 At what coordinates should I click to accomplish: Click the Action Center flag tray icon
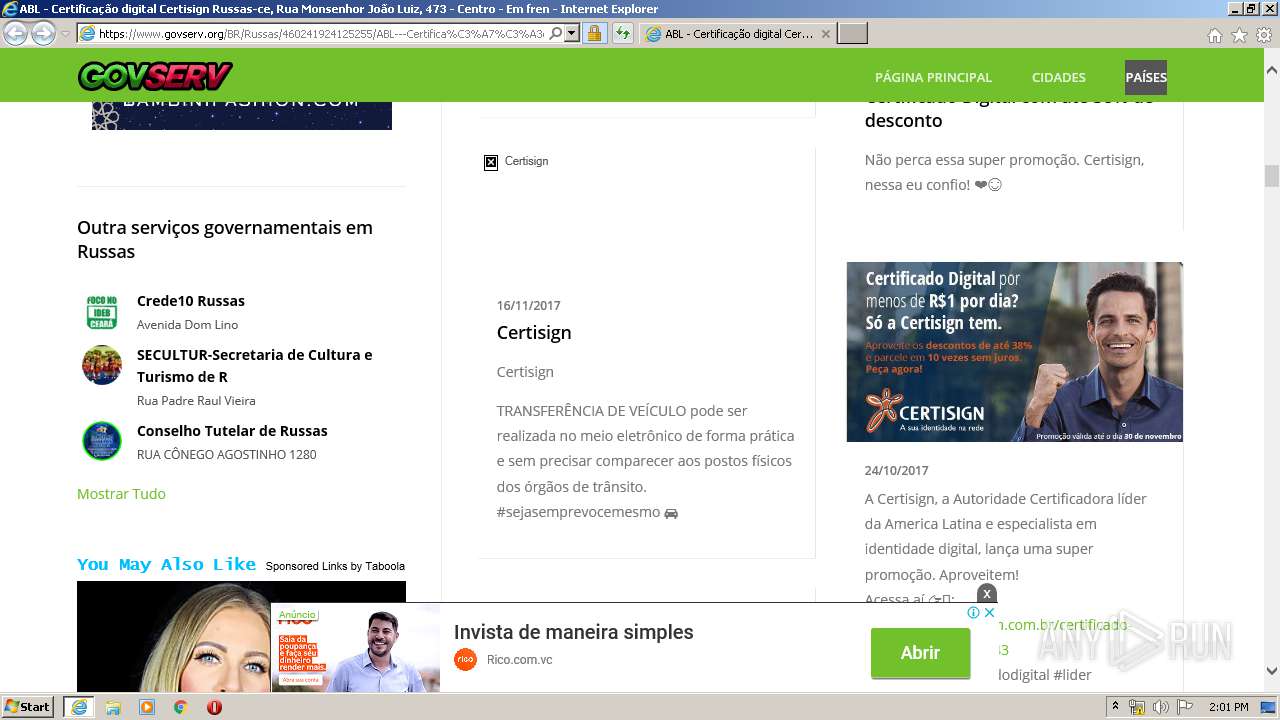click(1185, 707)
